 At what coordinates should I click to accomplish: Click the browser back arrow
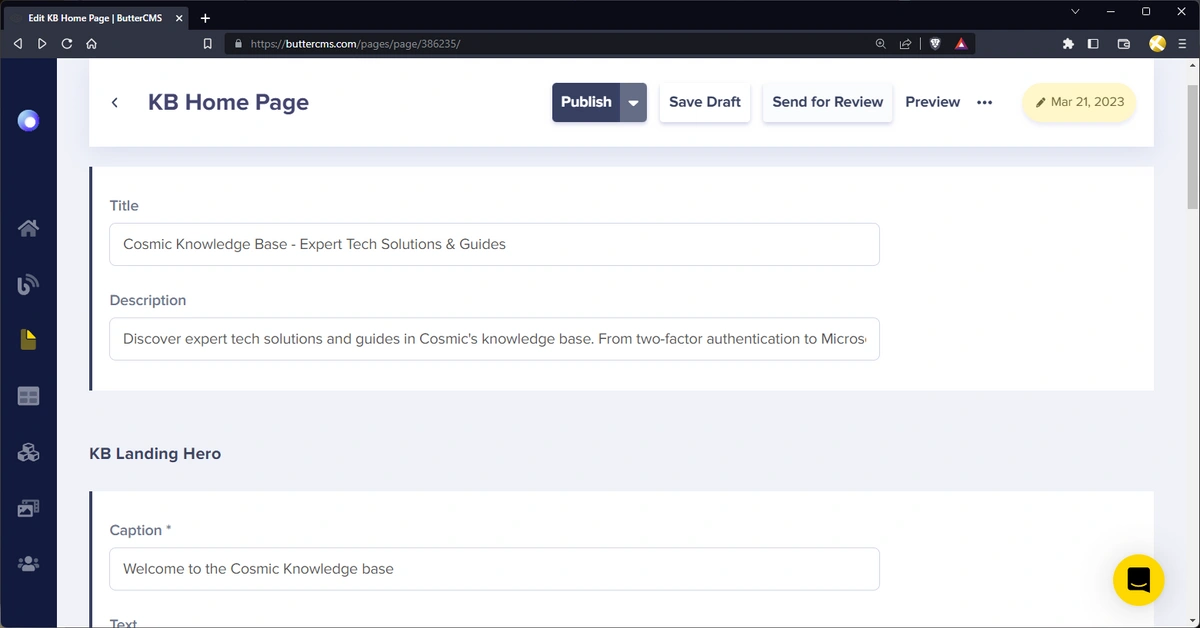coord(17,44)
